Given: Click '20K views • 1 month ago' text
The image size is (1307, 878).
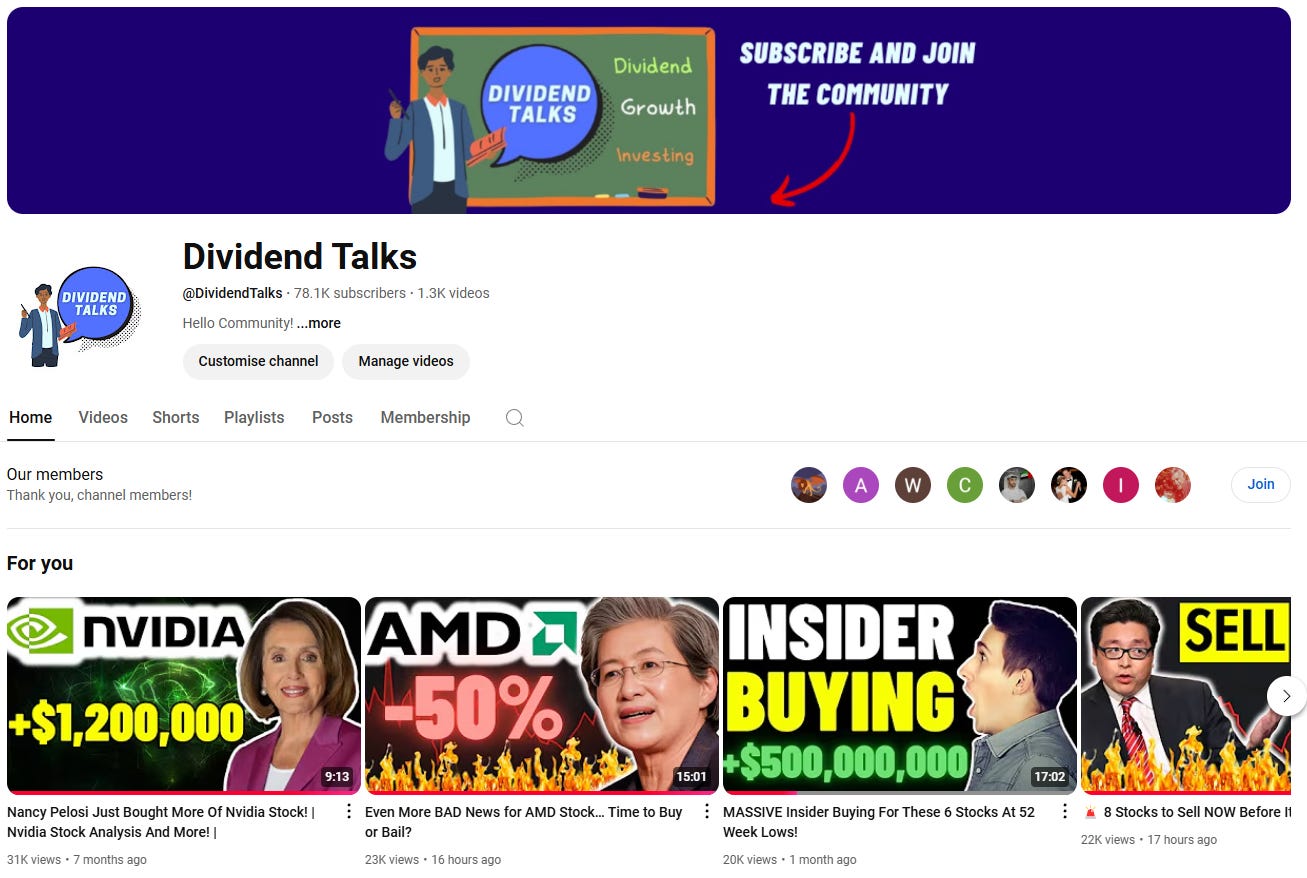Looking at the screenshot, I should coord(790,860).
